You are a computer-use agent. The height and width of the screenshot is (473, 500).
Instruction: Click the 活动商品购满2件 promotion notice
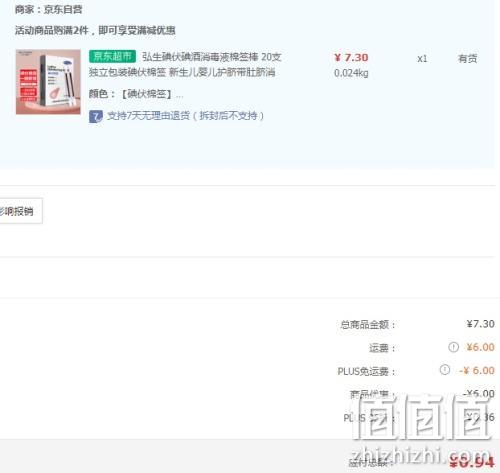pos(95,30)
